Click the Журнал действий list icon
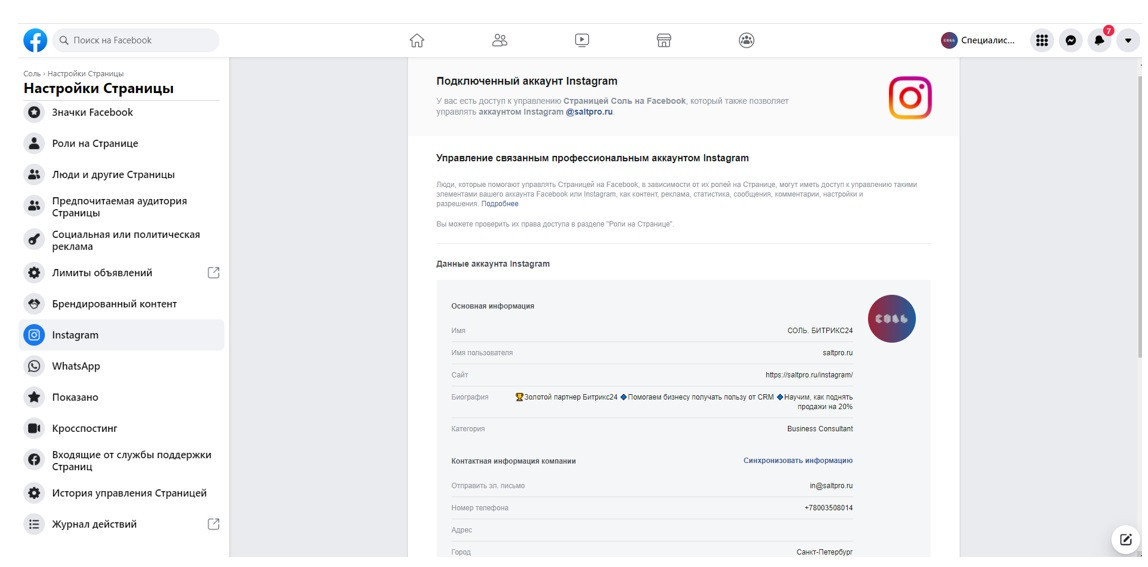The image size is (1148, 567). [34, 524]
